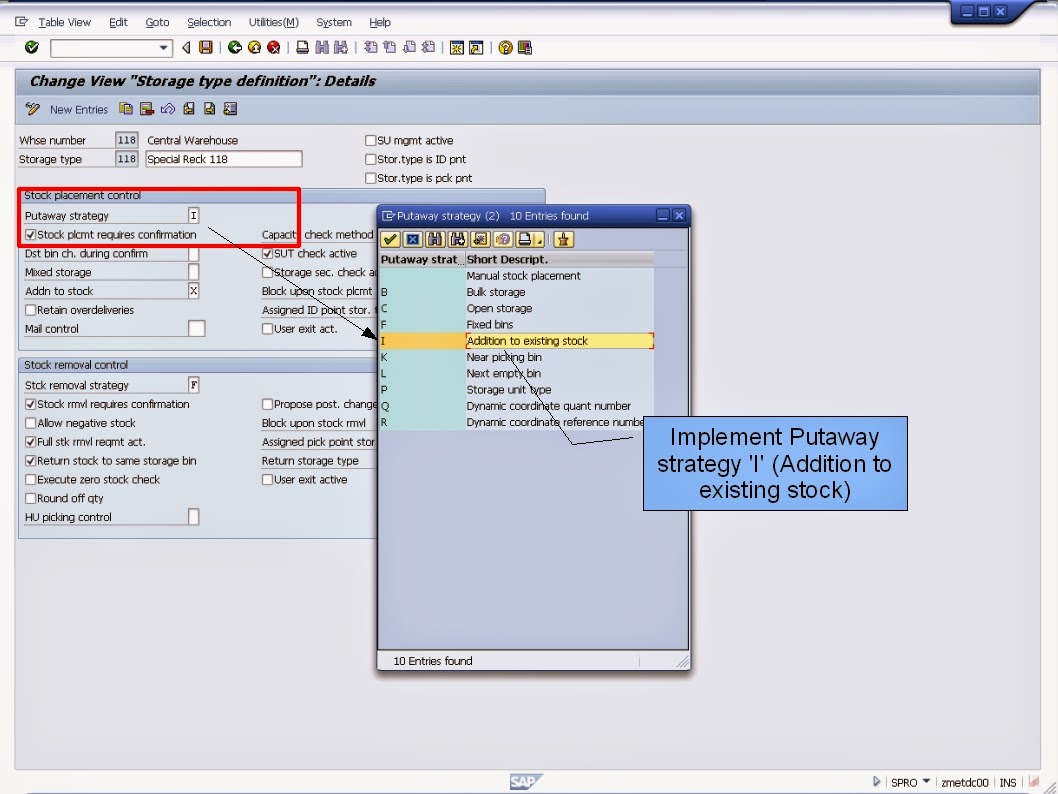This screenshot has width=1058, height=794.
Task: Click the Find Next icon in Putaway popup
Action: tap(457, 239)
